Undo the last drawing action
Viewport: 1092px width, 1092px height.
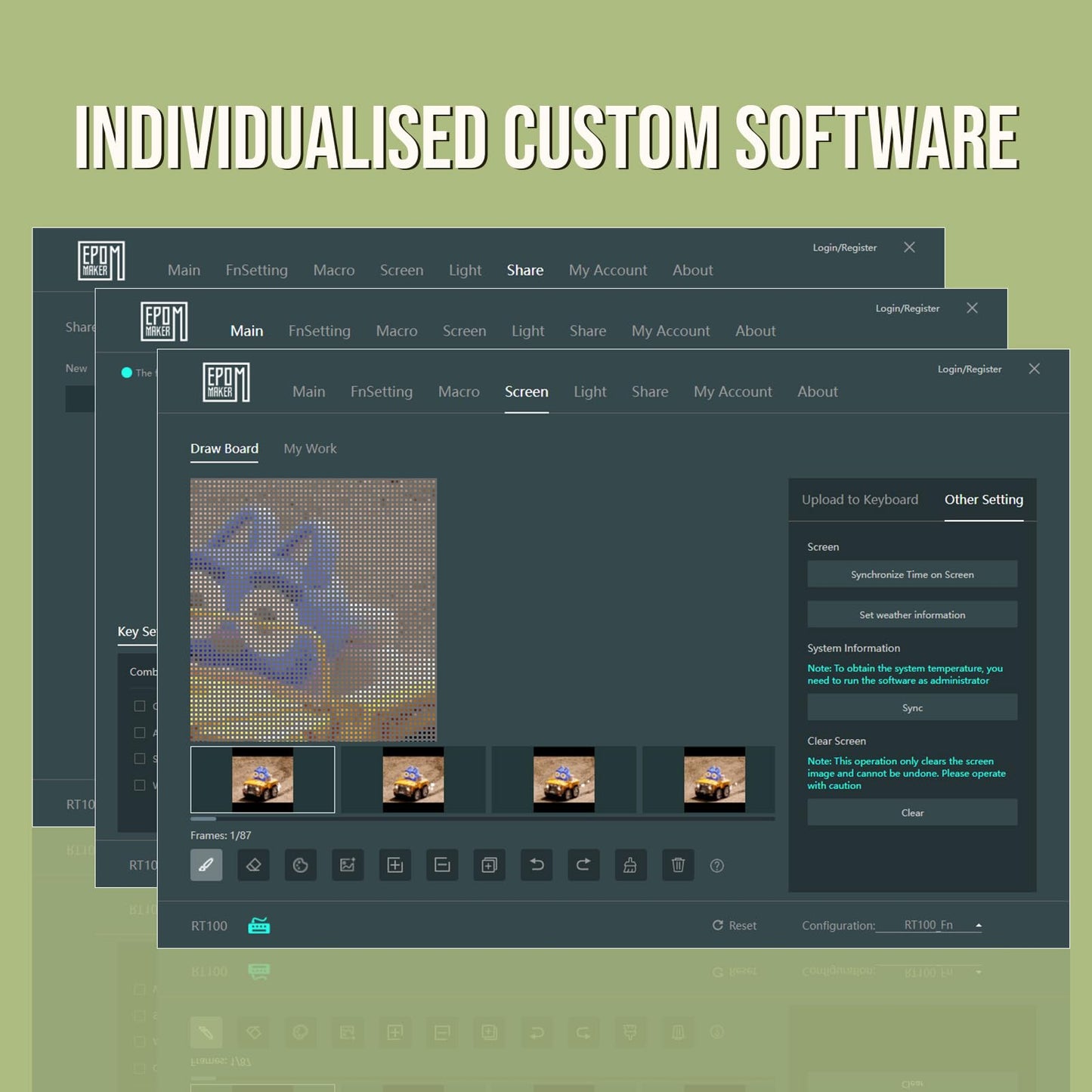[x=537, y=865]
